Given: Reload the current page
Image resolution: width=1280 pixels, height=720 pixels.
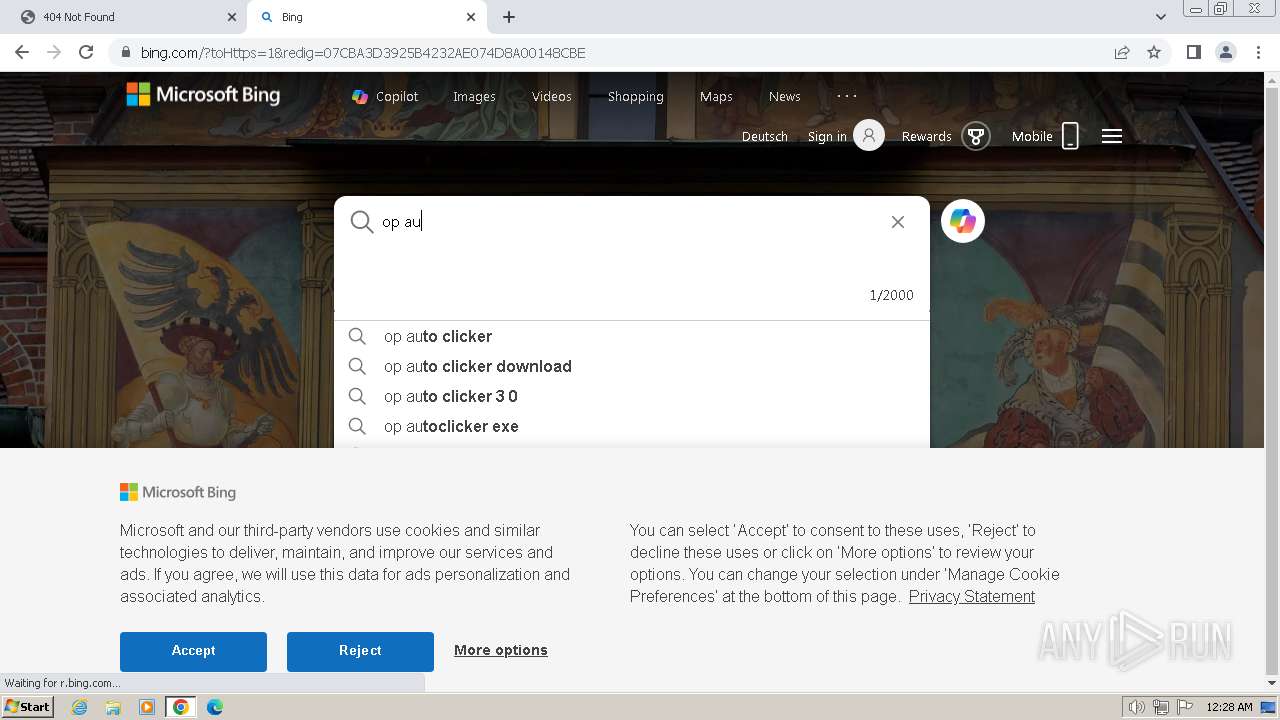Looking at the screenshot, I should (86, 52).
